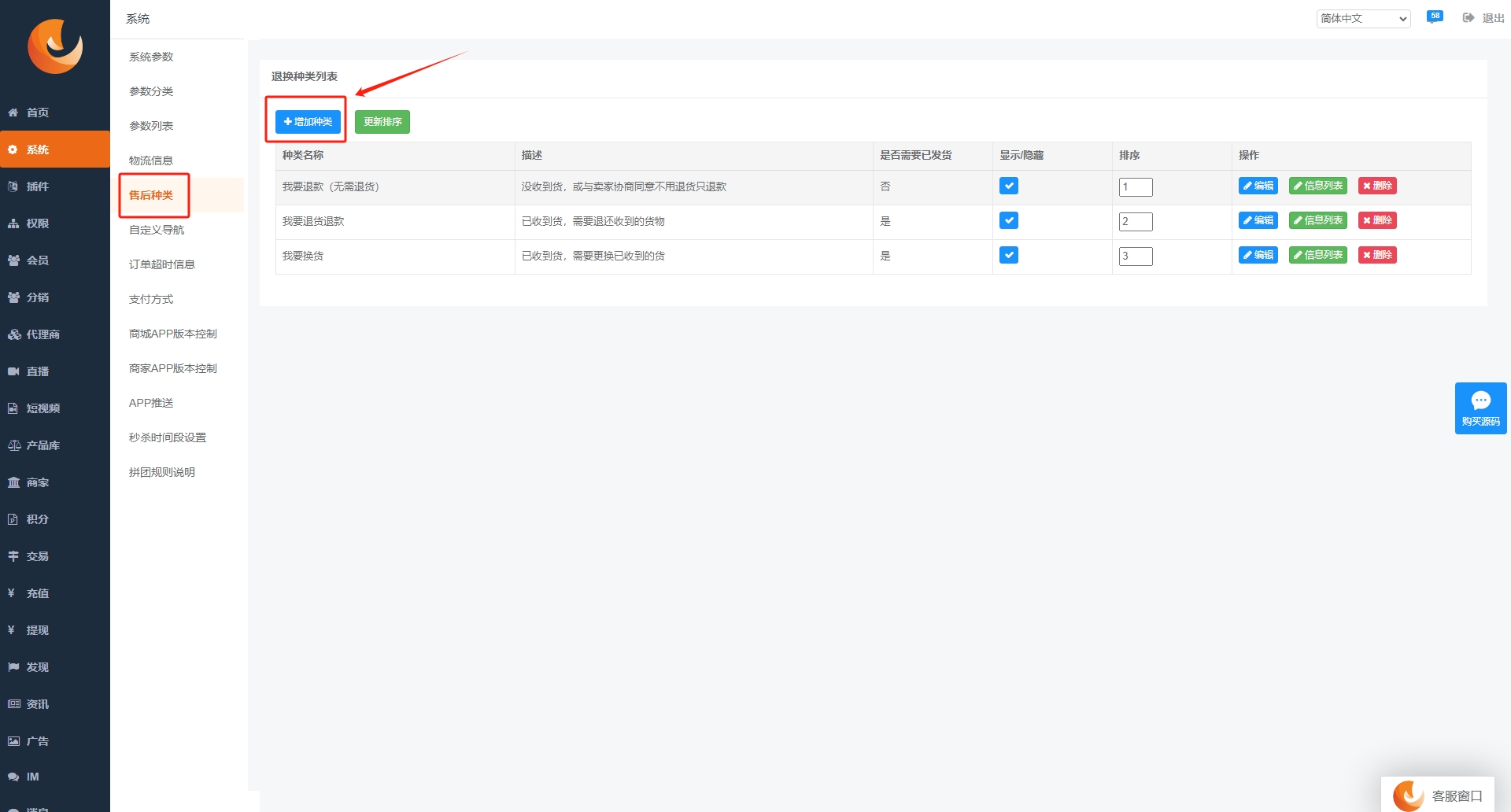The height and width of the screenshot is (812, 1511).
Task: Open the 商家 merchant building icon
Action: pyautogui.click(x=13, y=482)
